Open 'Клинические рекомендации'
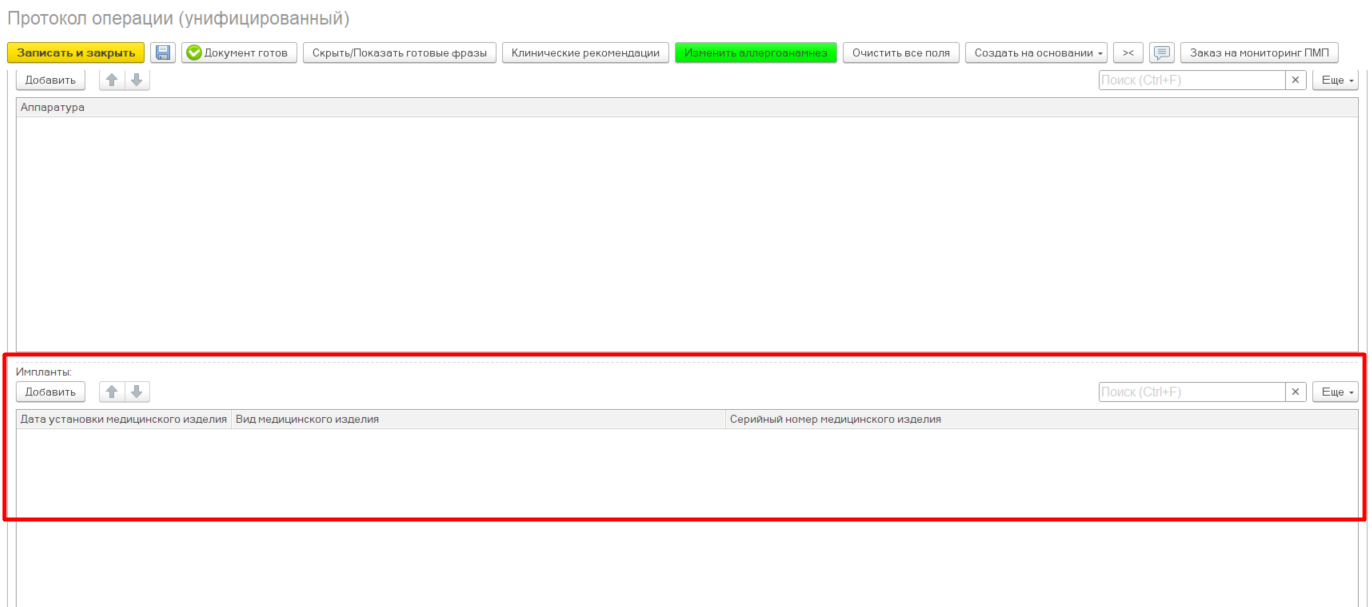 coord(585,53)
